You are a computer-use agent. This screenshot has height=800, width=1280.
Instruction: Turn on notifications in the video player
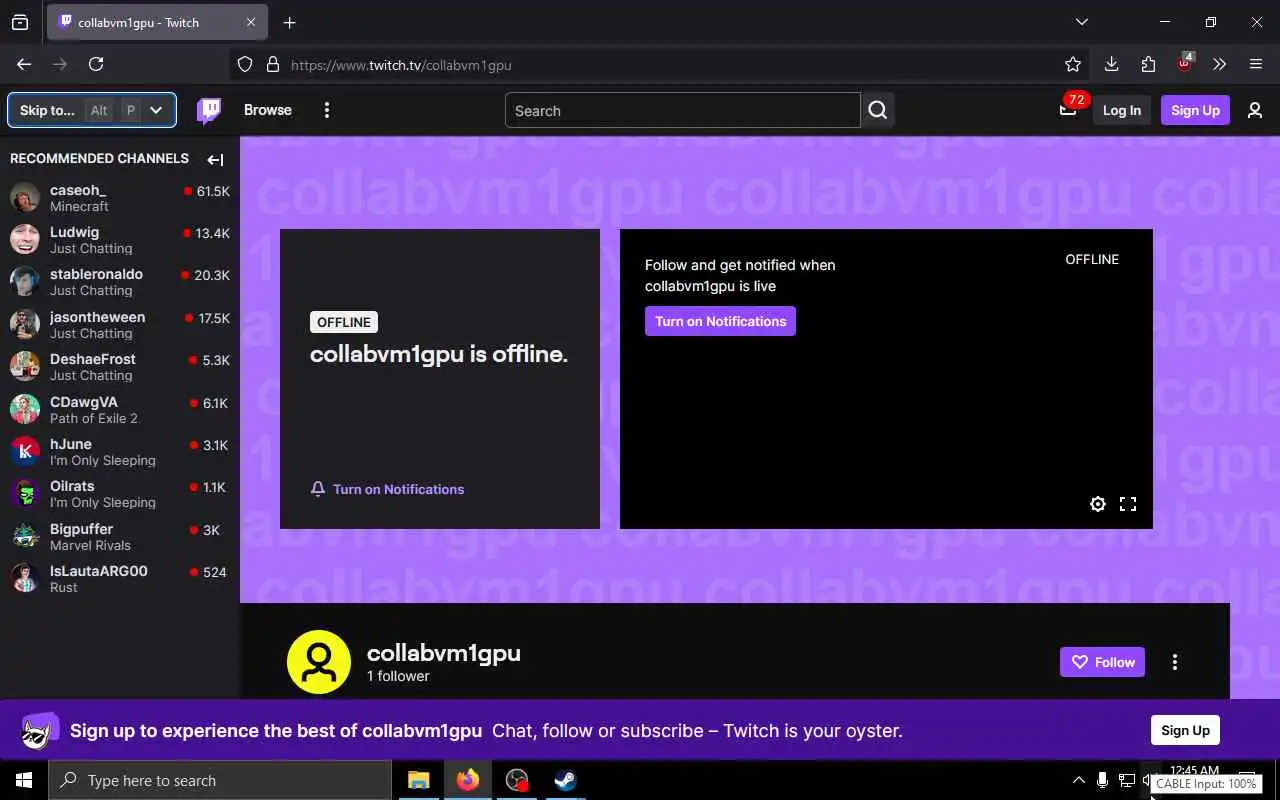point(720,321)
